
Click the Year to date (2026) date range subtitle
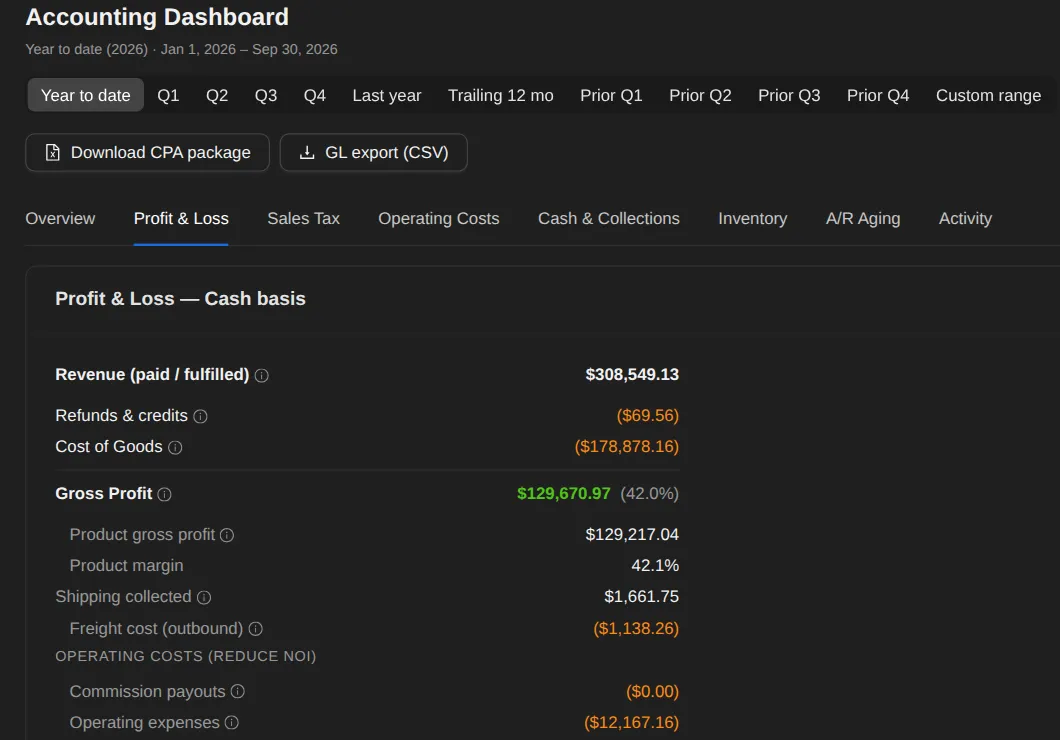pos(181,49)
